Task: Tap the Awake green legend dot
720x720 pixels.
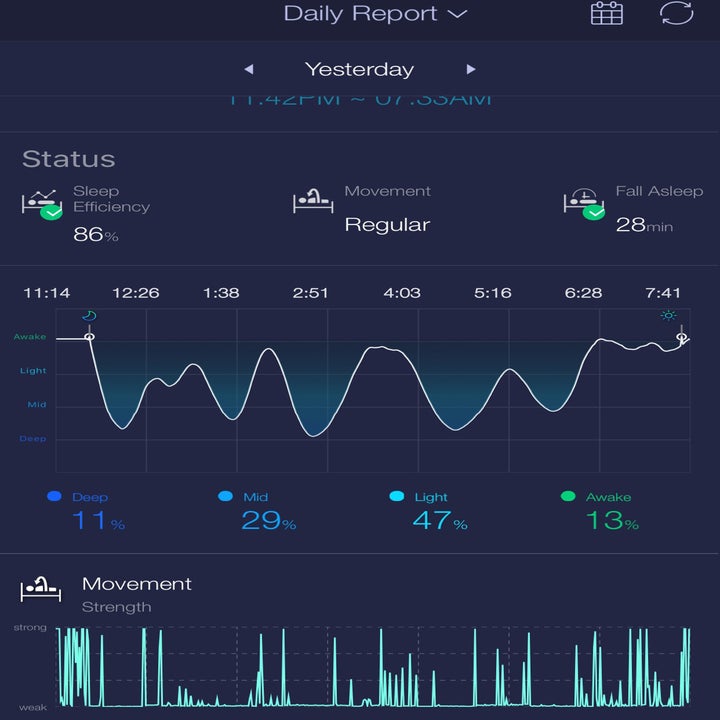Action: (568, 497)
